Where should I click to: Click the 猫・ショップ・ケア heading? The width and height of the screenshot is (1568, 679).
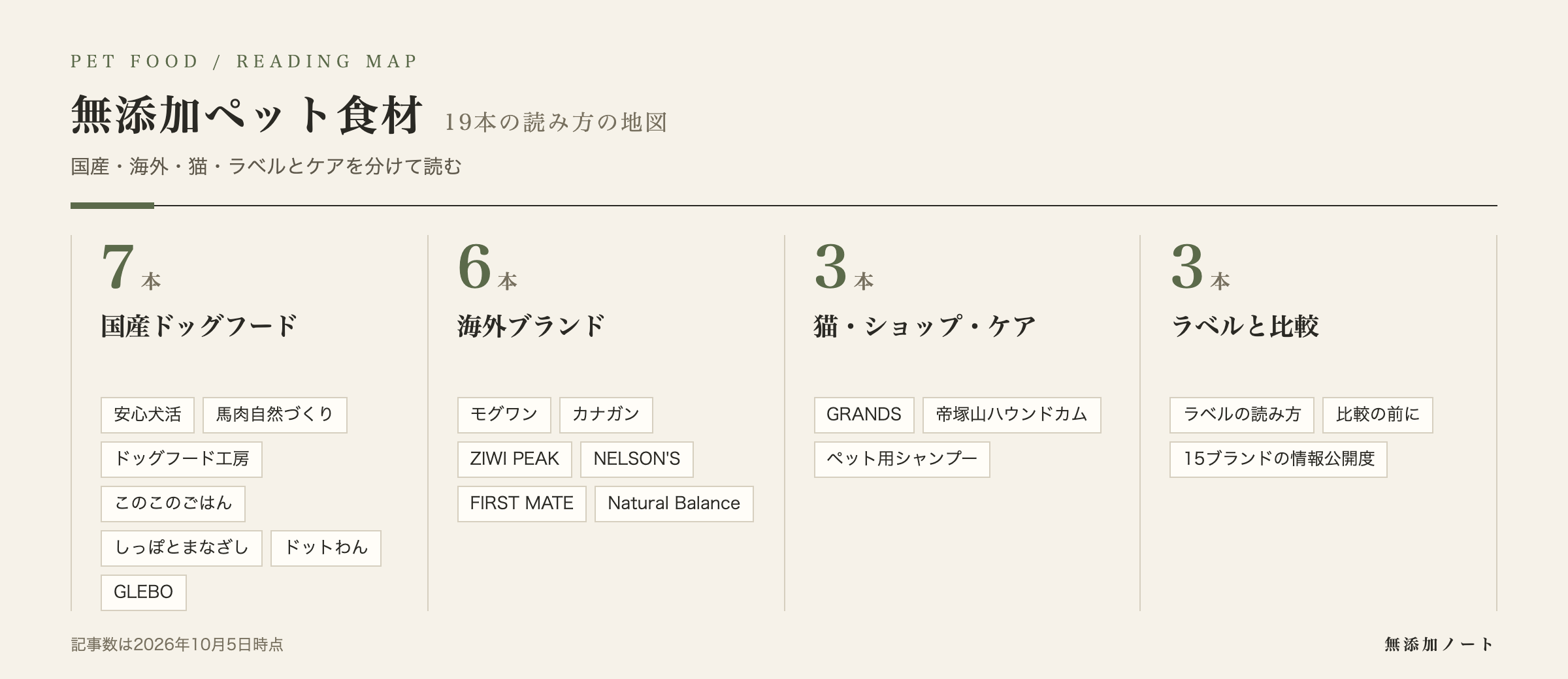point(925,326)
